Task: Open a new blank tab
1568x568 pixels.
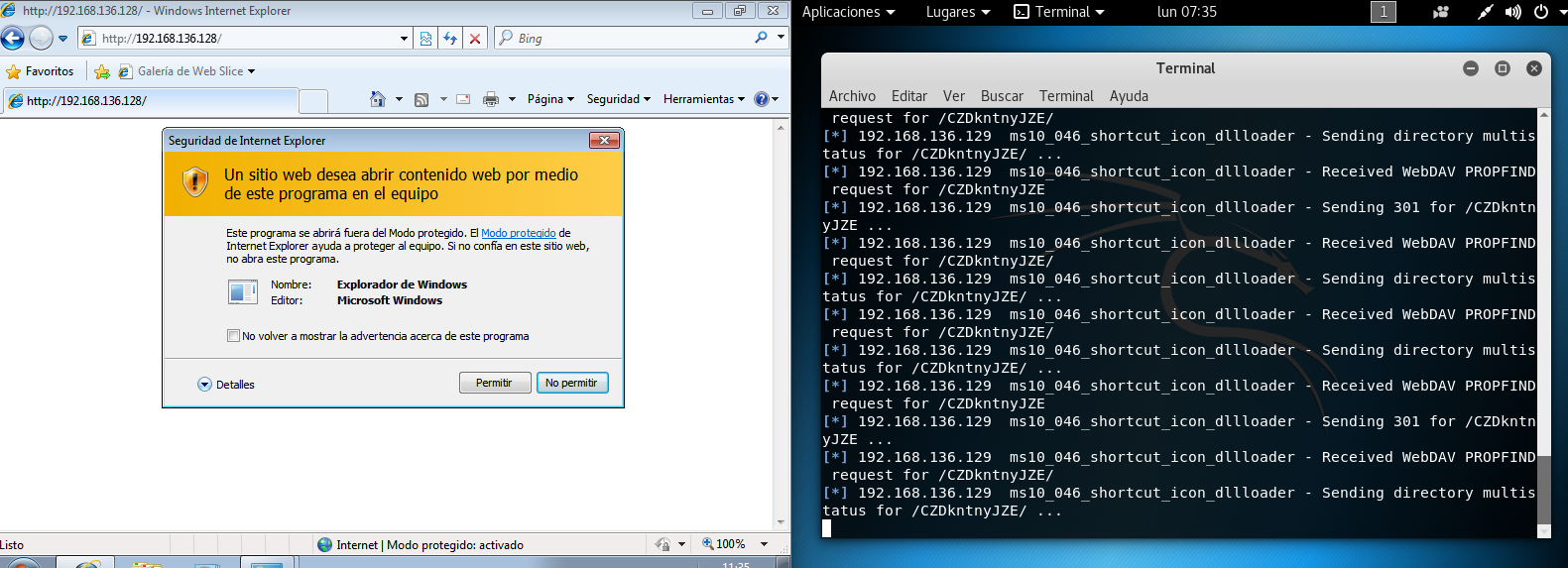Action: point(313,101)
